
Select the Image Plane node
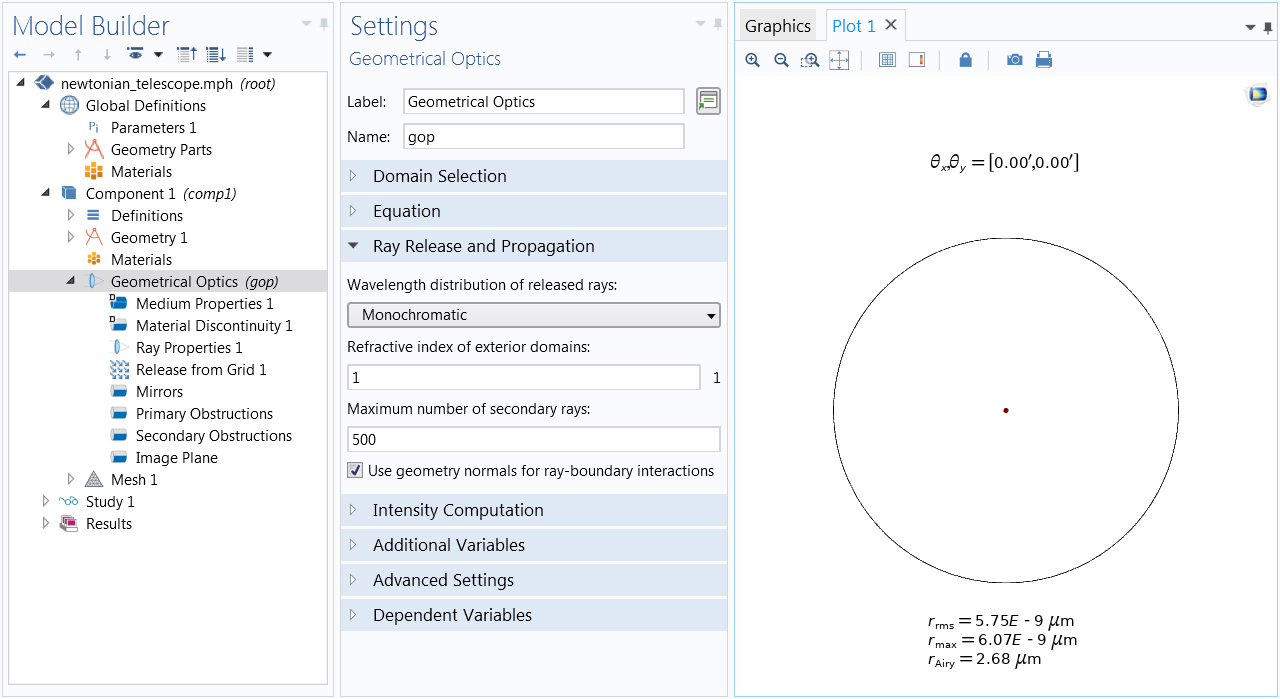coord(176,458)
